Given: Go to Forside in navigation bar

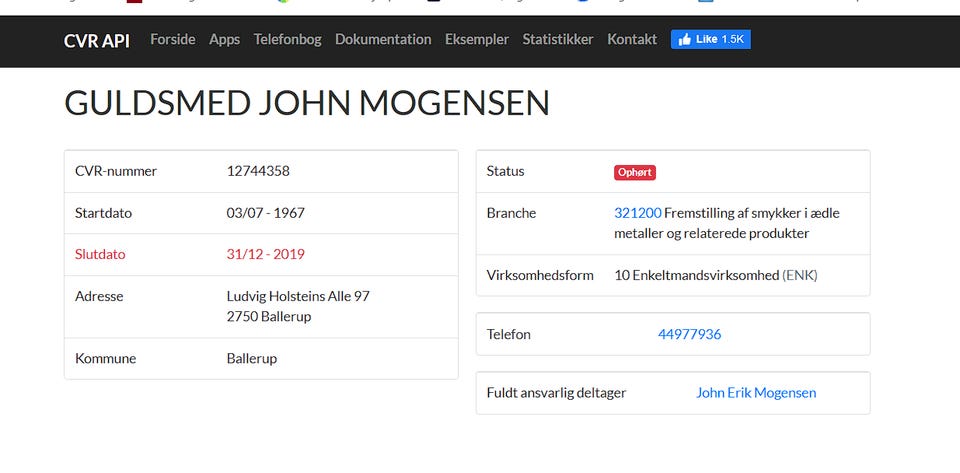Looking at the screenshot, I should pyautogui.click(x=173, y=39).
